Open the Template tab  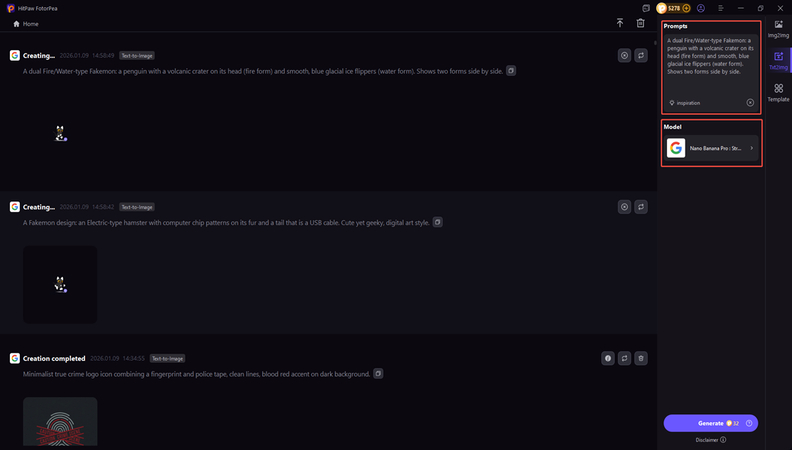coord(778,93)
